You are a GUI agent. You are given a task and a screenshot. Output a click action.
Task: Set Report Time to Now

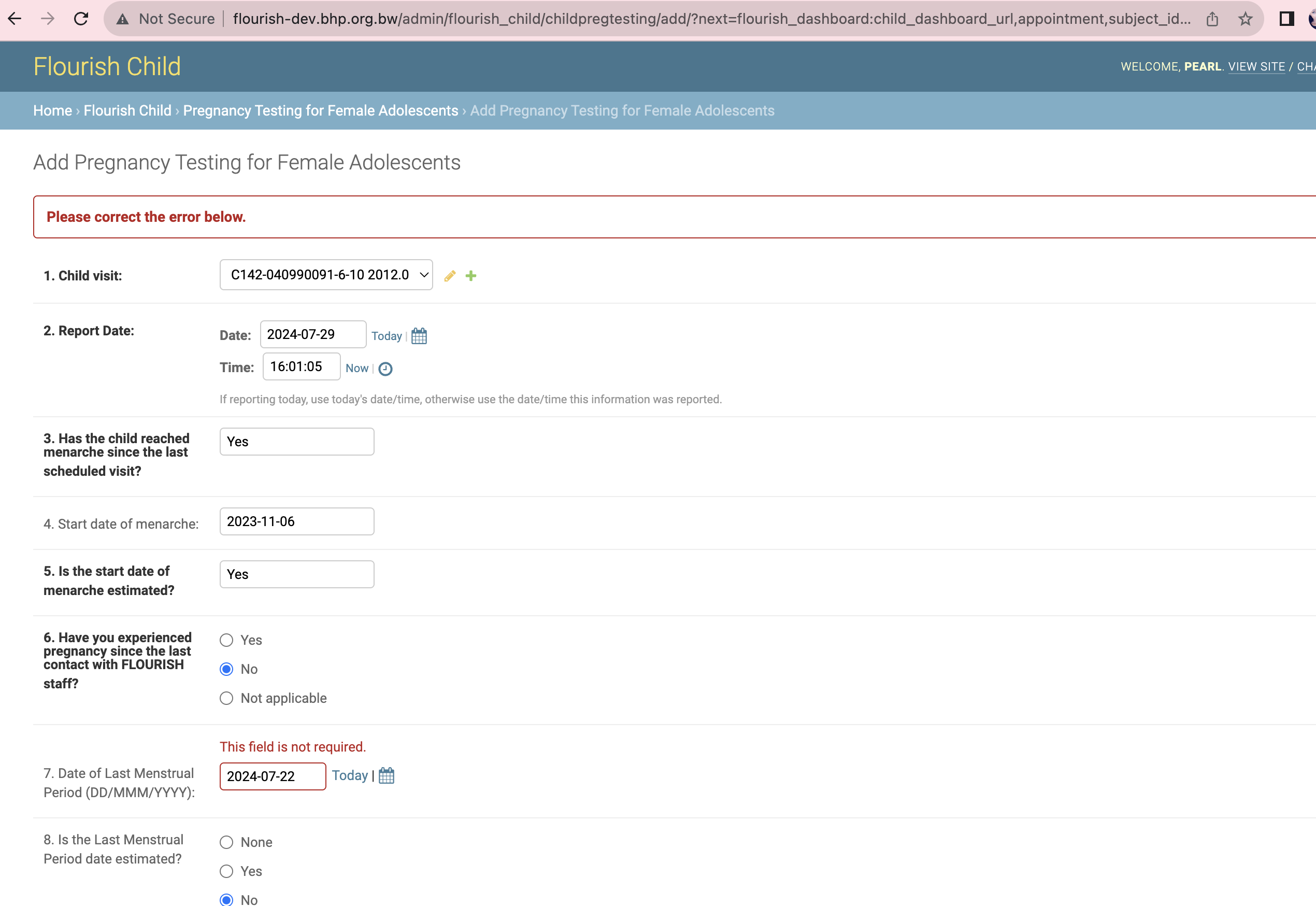tap(357, 369)
